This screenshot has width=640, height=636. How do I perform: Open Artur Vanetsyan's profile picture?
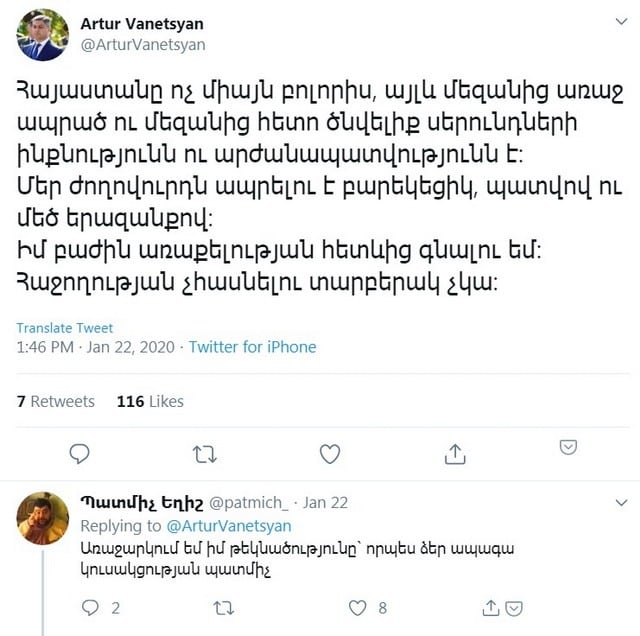42,35
